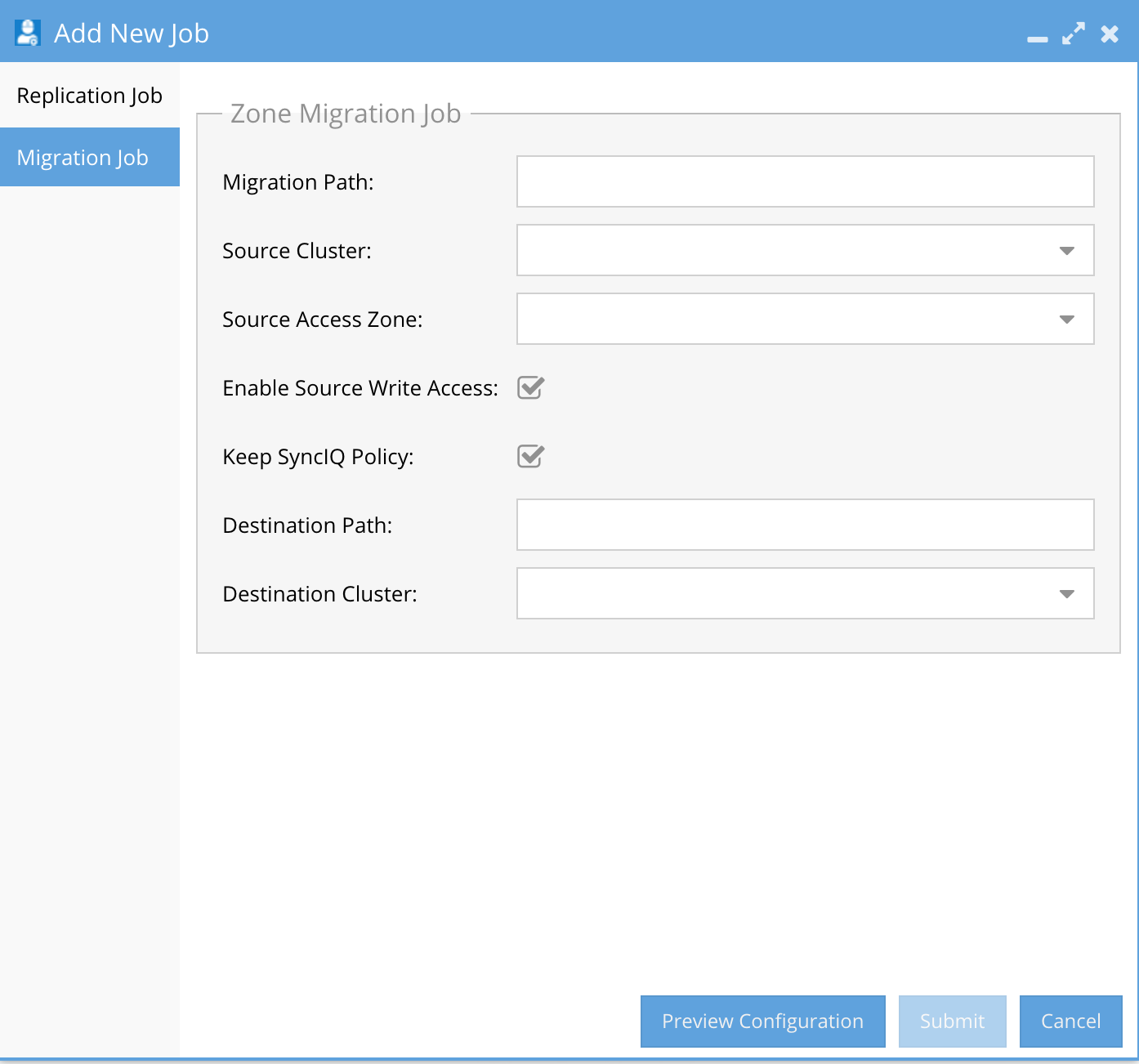1139x1064 pixels.
Task: Click the Zone Migration Job heading
Action: [x=346, y=113]
